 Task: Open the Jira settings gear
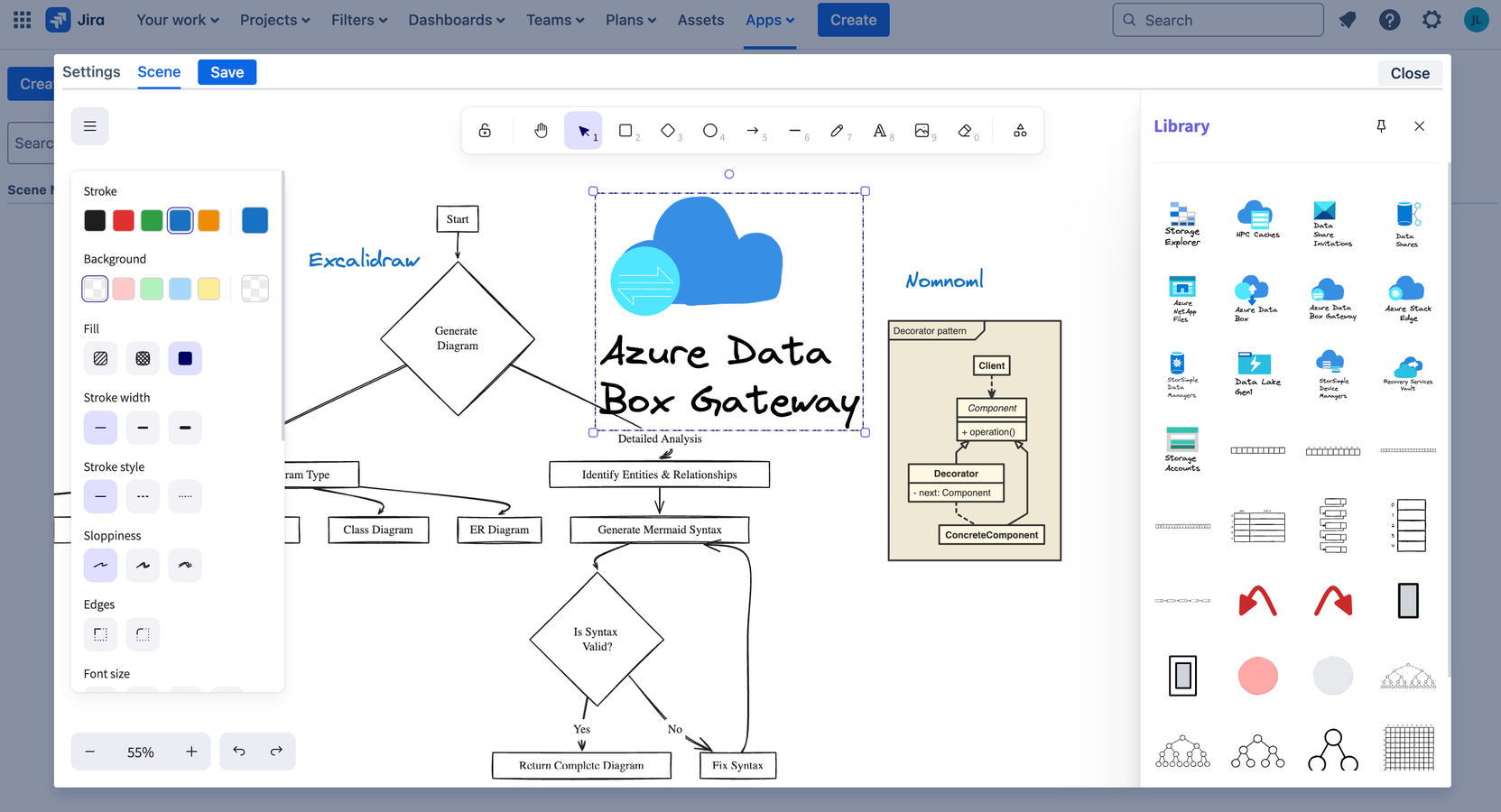1432,20
